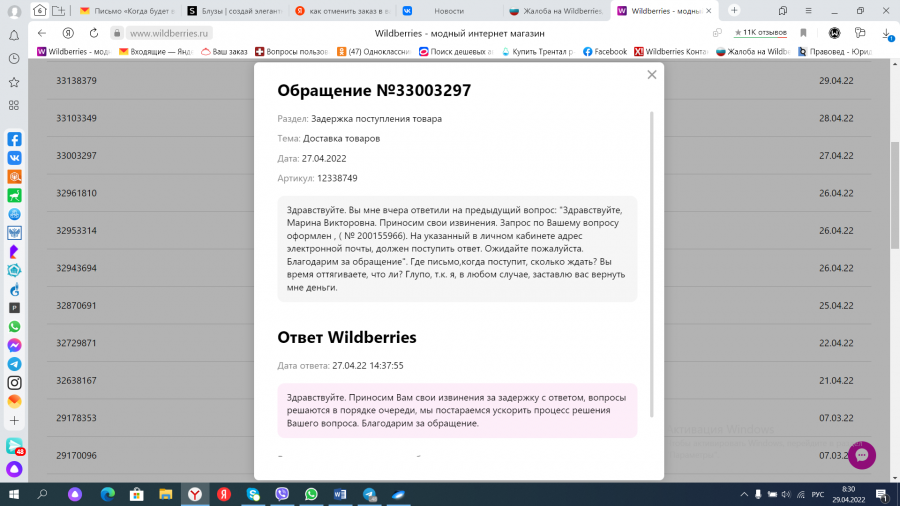Open the Facebook sidebar shortcut
The image size is (900, 506).
pyautogui.click(x=14, y=139)
